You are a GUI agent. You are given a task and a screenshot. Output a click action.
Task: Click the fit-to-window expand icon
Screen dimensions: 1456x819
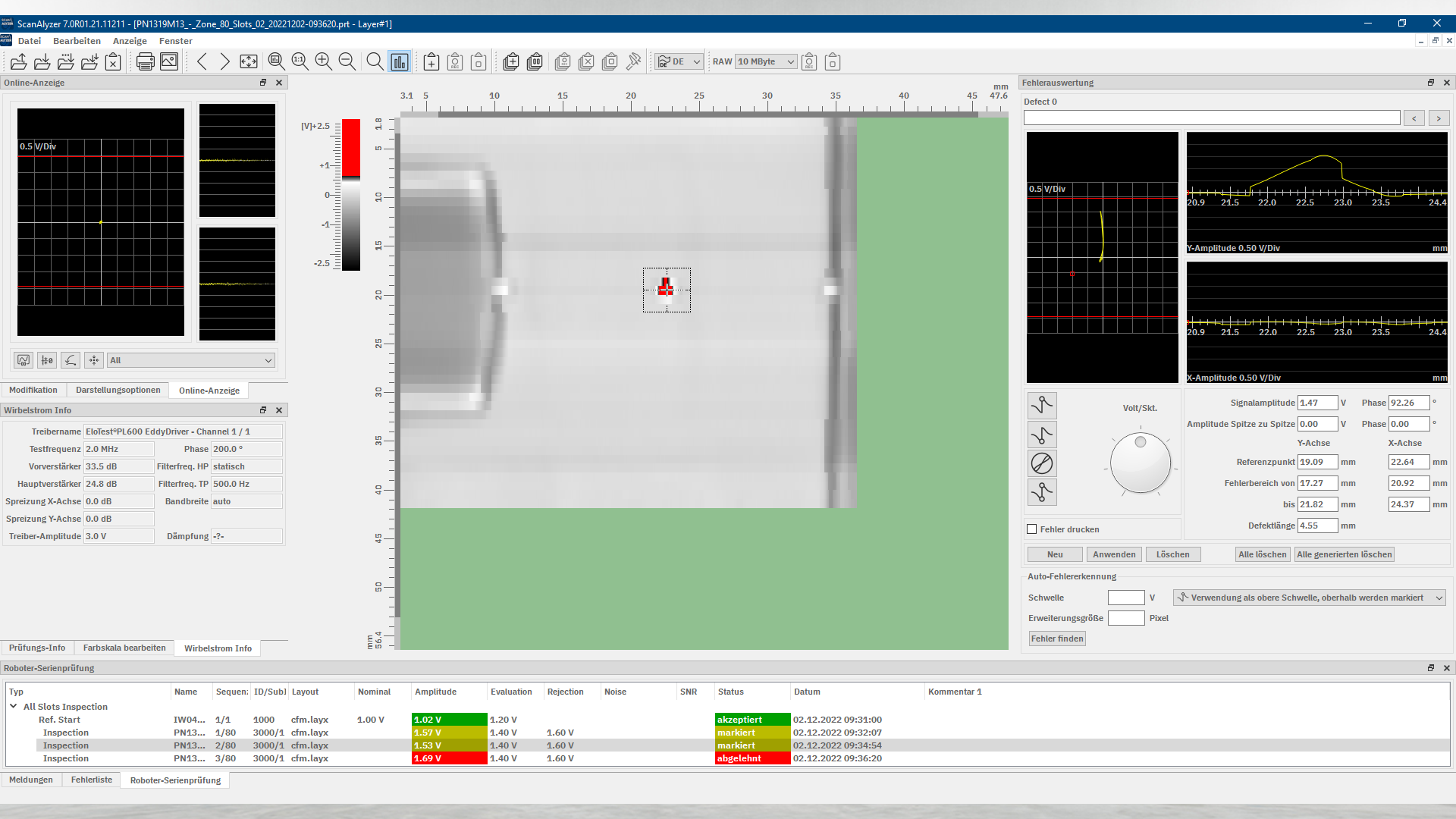pyautogui.click(x=249, y=62)
